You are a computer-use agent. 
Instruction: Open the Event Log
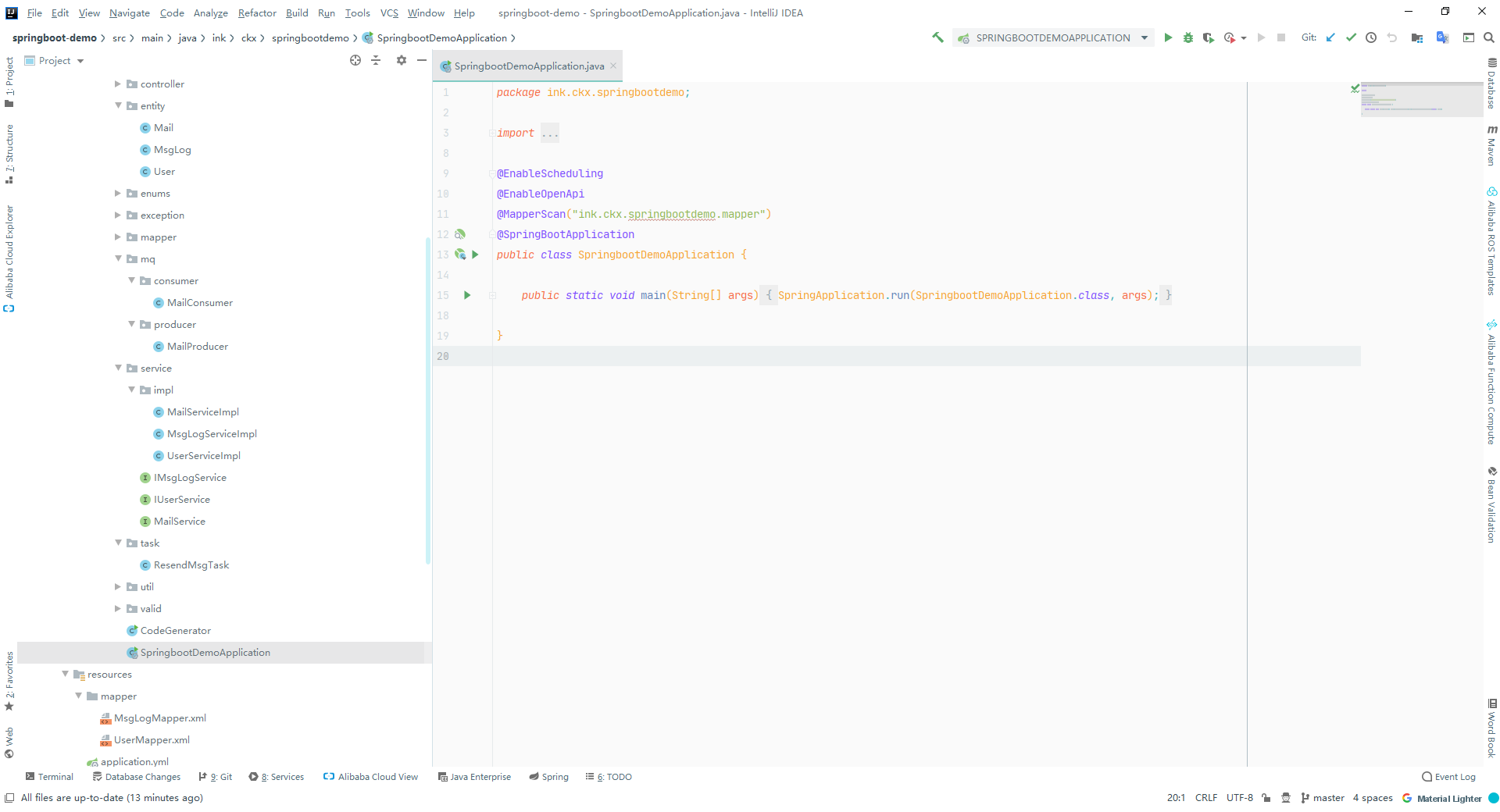(x=1448, y=777)
